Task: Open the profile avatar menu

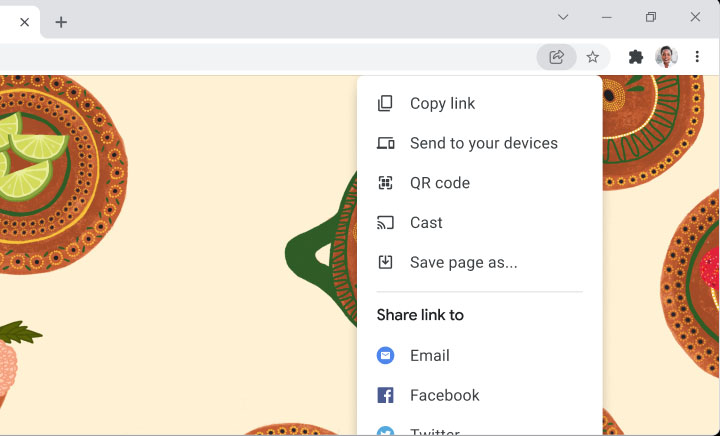Action: (x=666, y=57)
